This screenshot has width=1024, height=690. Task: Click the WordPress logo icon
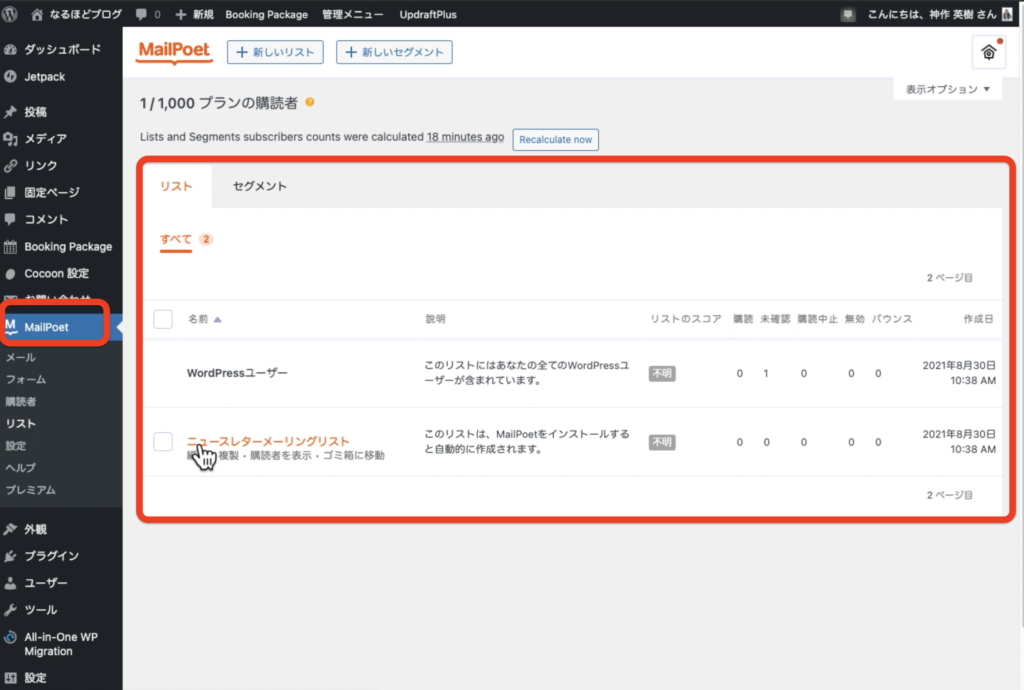pyautogui.click(x=10, y=14)
